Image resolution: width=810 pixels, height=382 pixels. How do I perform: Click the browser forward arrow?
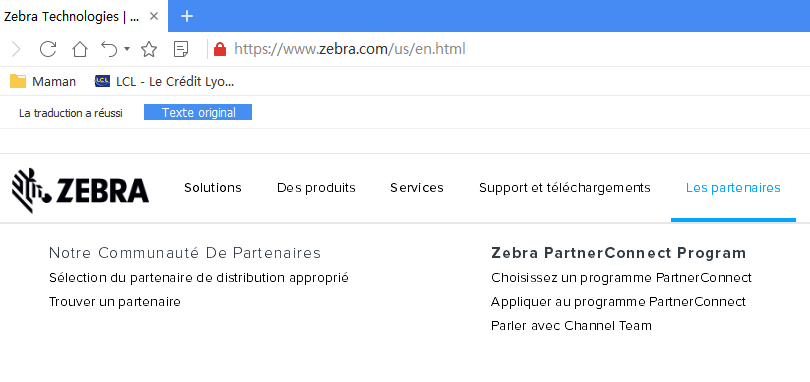click(x=16, y=50)
